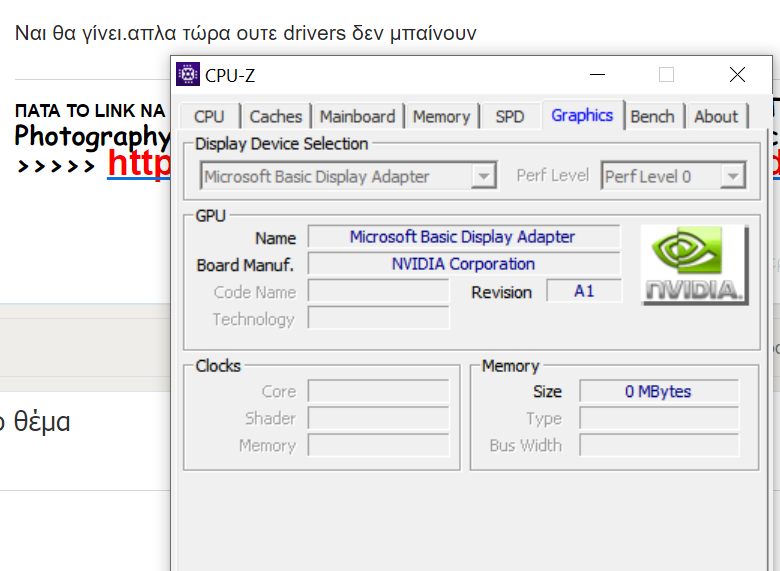The width and height of the screenshot is (780, 571).
Task: Switch to the CPU tab
Action: click(x=209, y=116)
